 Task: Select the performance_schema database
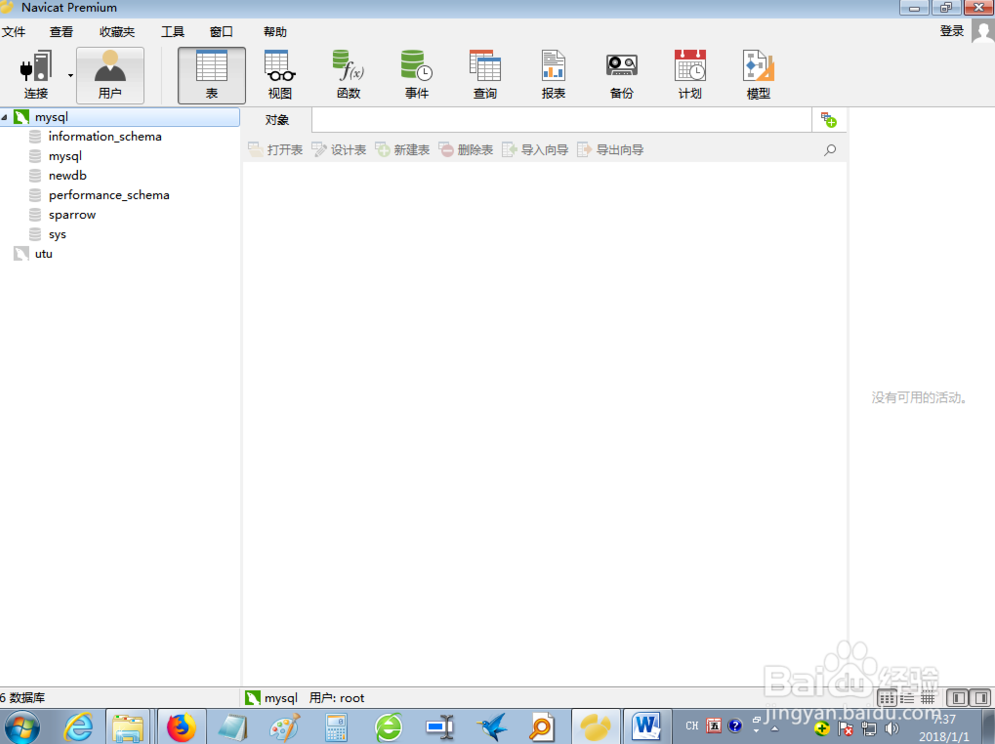tap(109, 195)
